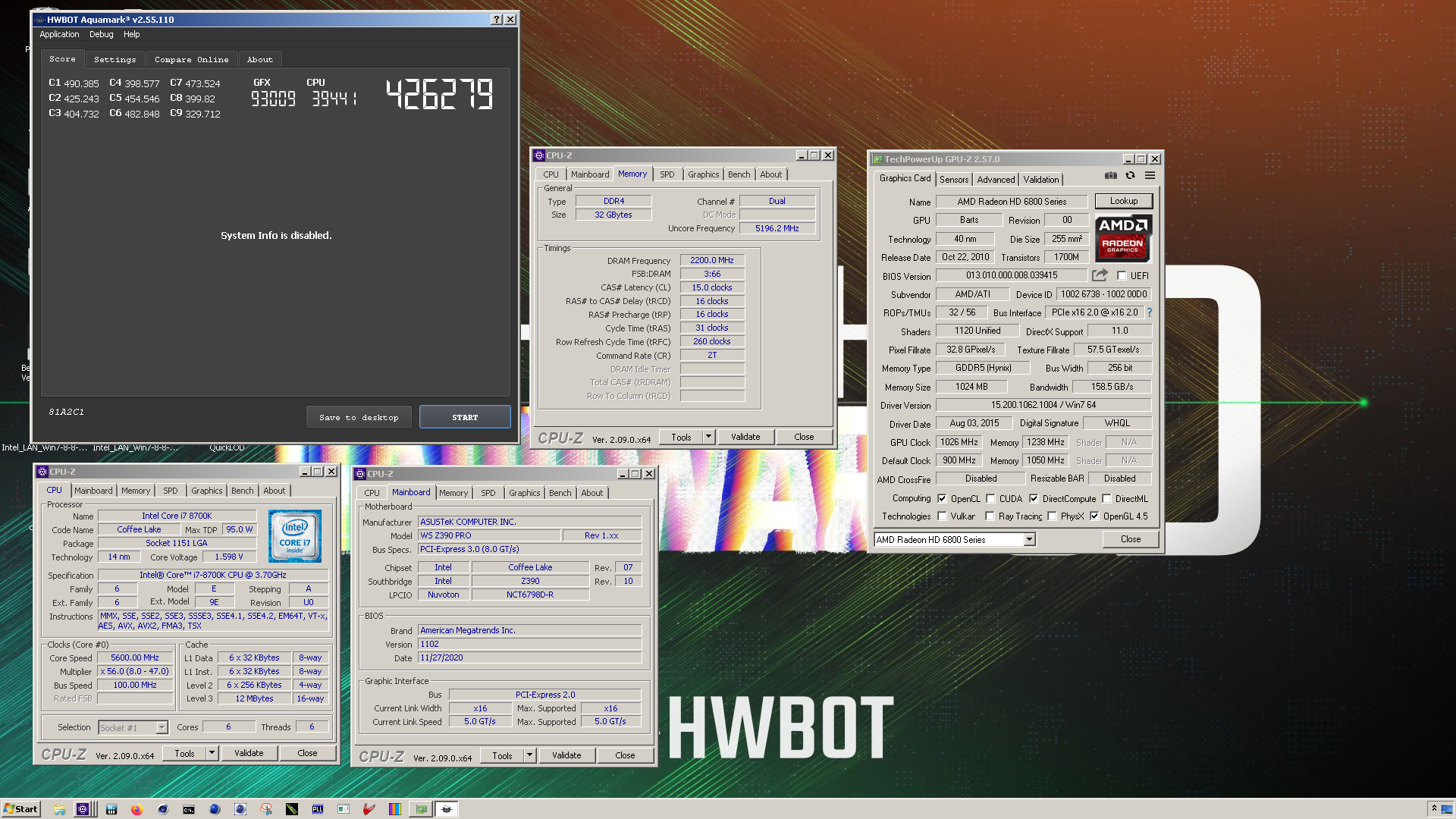Open the Snipping Tool scissors taskbar icon

tap(266, 809)
